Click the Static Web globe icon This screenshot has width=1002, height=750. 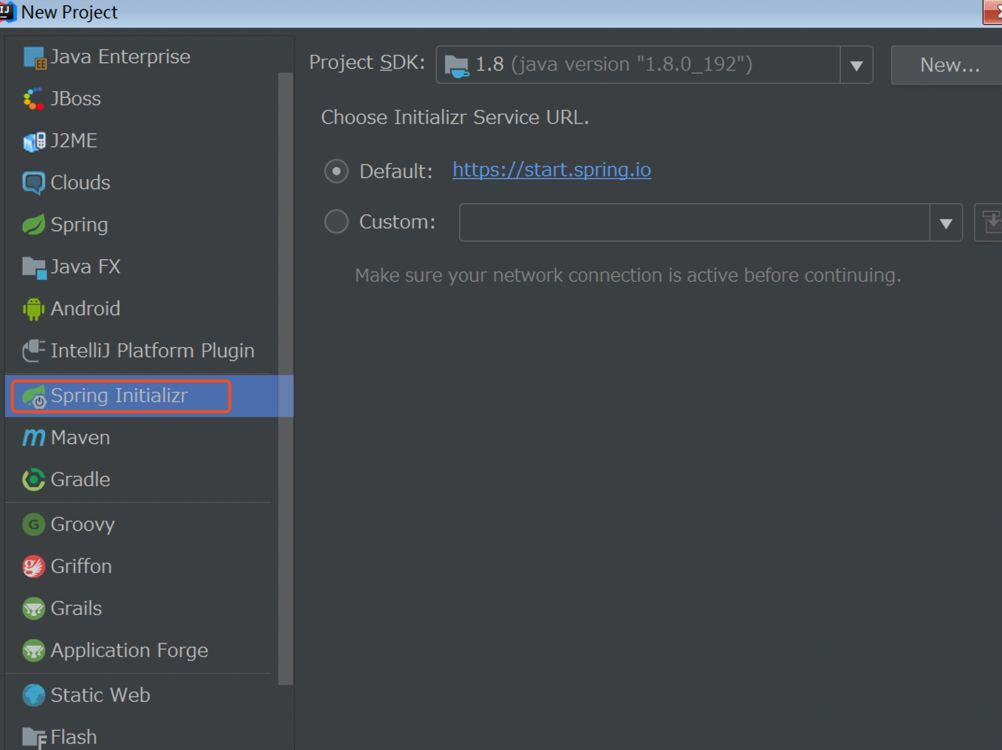click(x=34, y=695)
